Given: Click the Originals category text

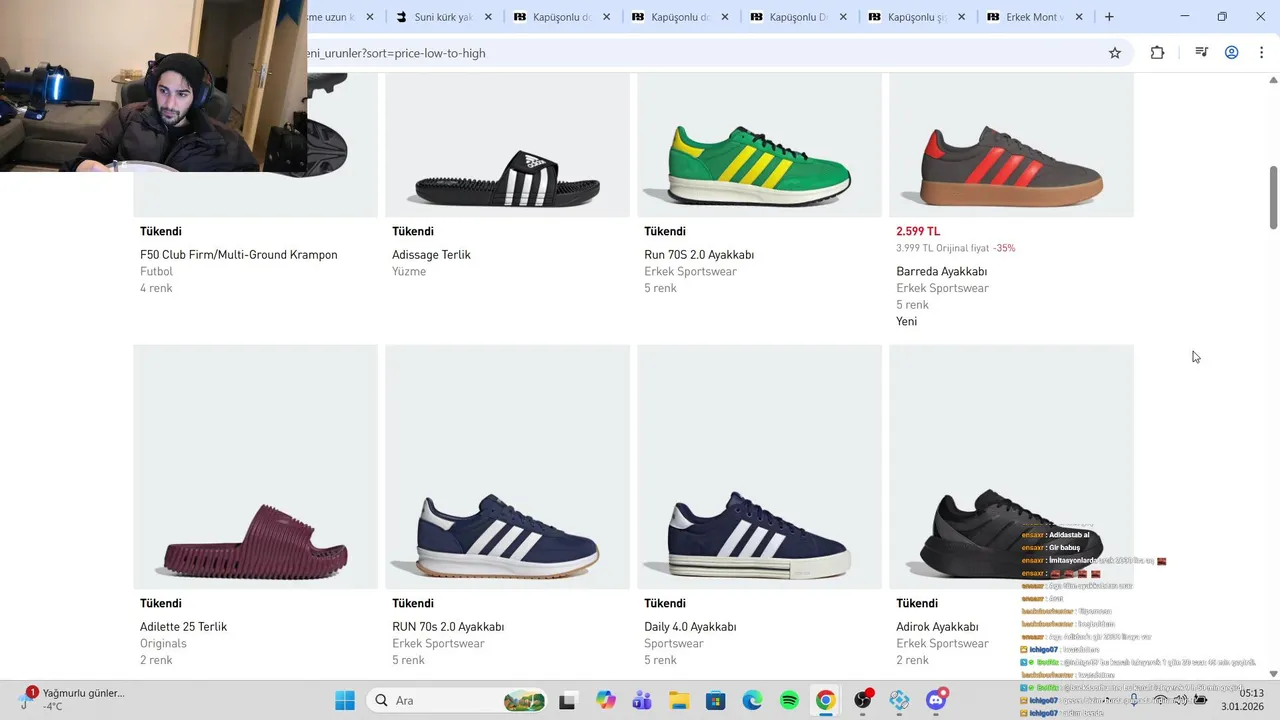Looking at the screenshot, I should [x=163, y=643].
